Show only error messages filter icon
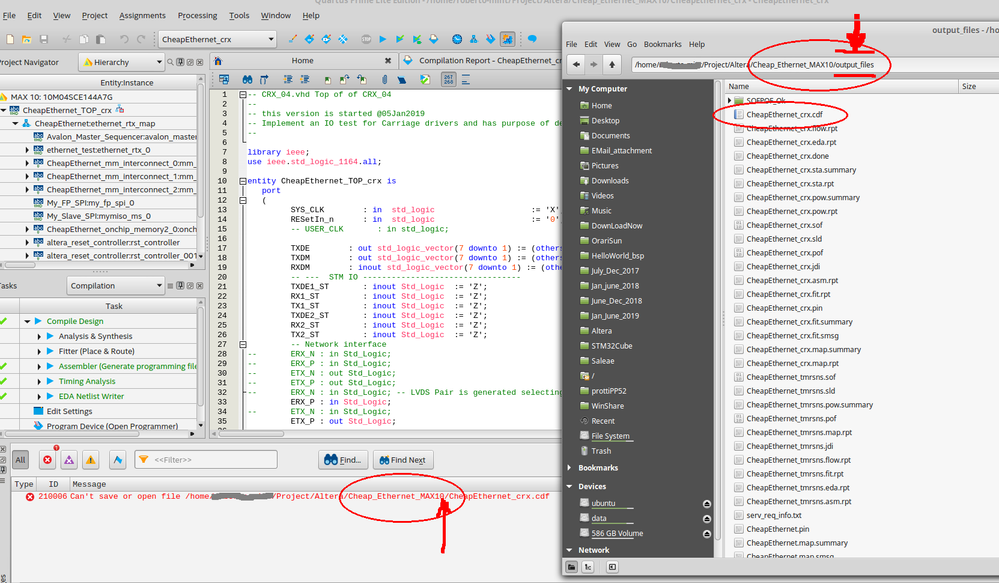Image resolution: width=999 pixels, height=583 pixels. (x=47, y=460)
